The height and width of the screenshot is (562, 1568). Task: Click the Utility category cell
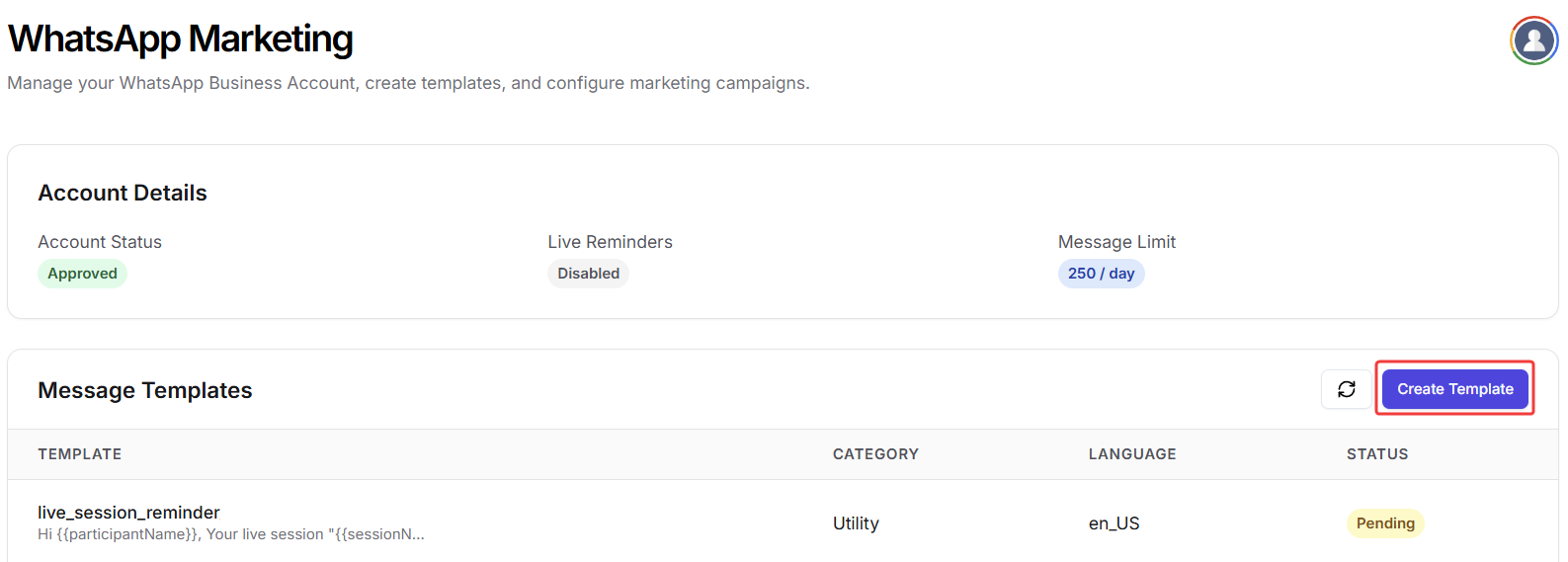pyautogui.click(x=856, y=523)
